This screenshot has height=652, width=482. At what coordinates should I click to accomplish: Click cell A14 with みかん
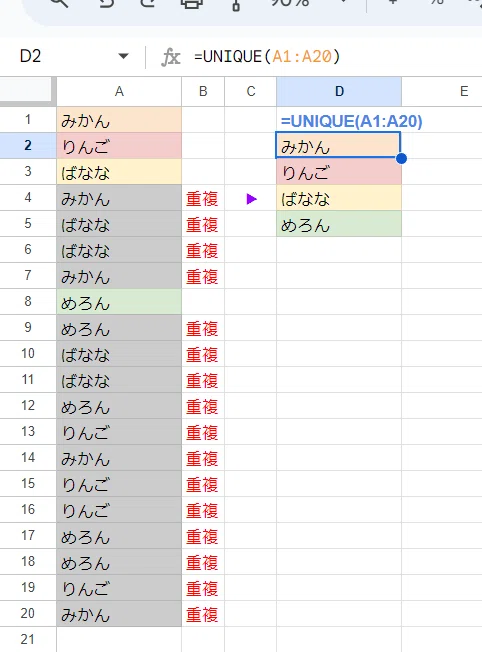119,457
